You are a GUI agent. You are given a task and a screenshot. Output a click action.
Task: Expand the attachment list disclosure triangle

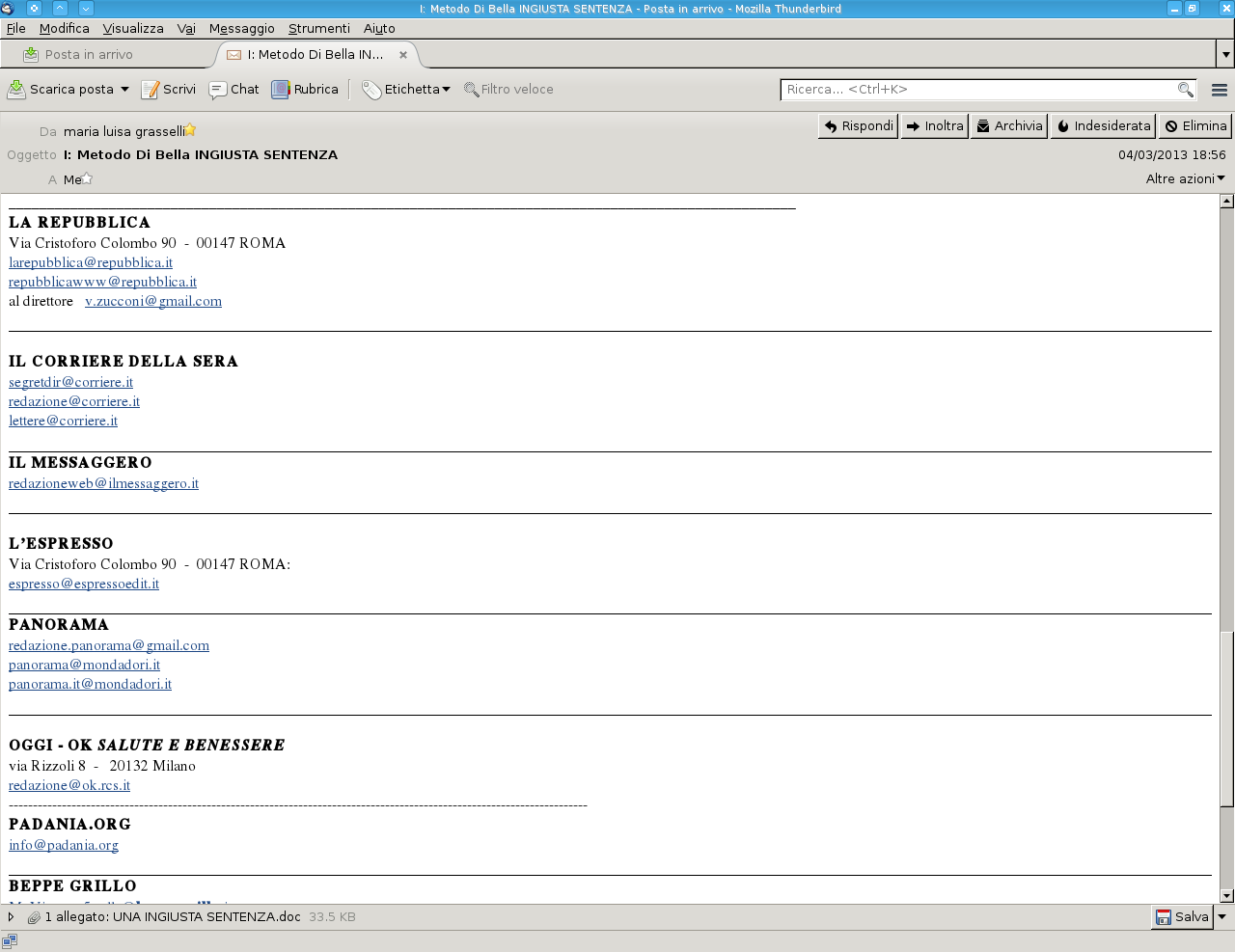(x=12, y=917)
